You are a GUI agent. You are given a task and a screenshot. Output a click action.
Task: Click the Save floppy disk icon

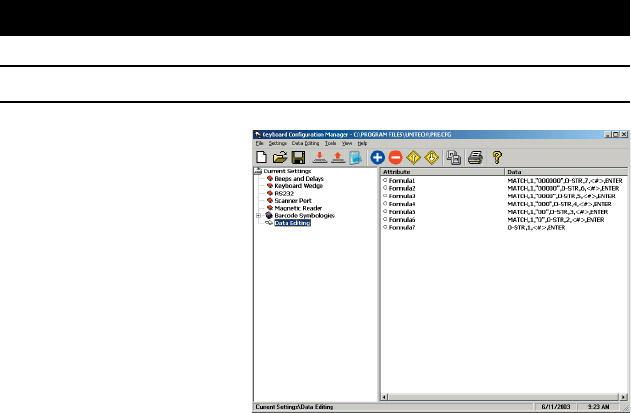tap(298, 157)
